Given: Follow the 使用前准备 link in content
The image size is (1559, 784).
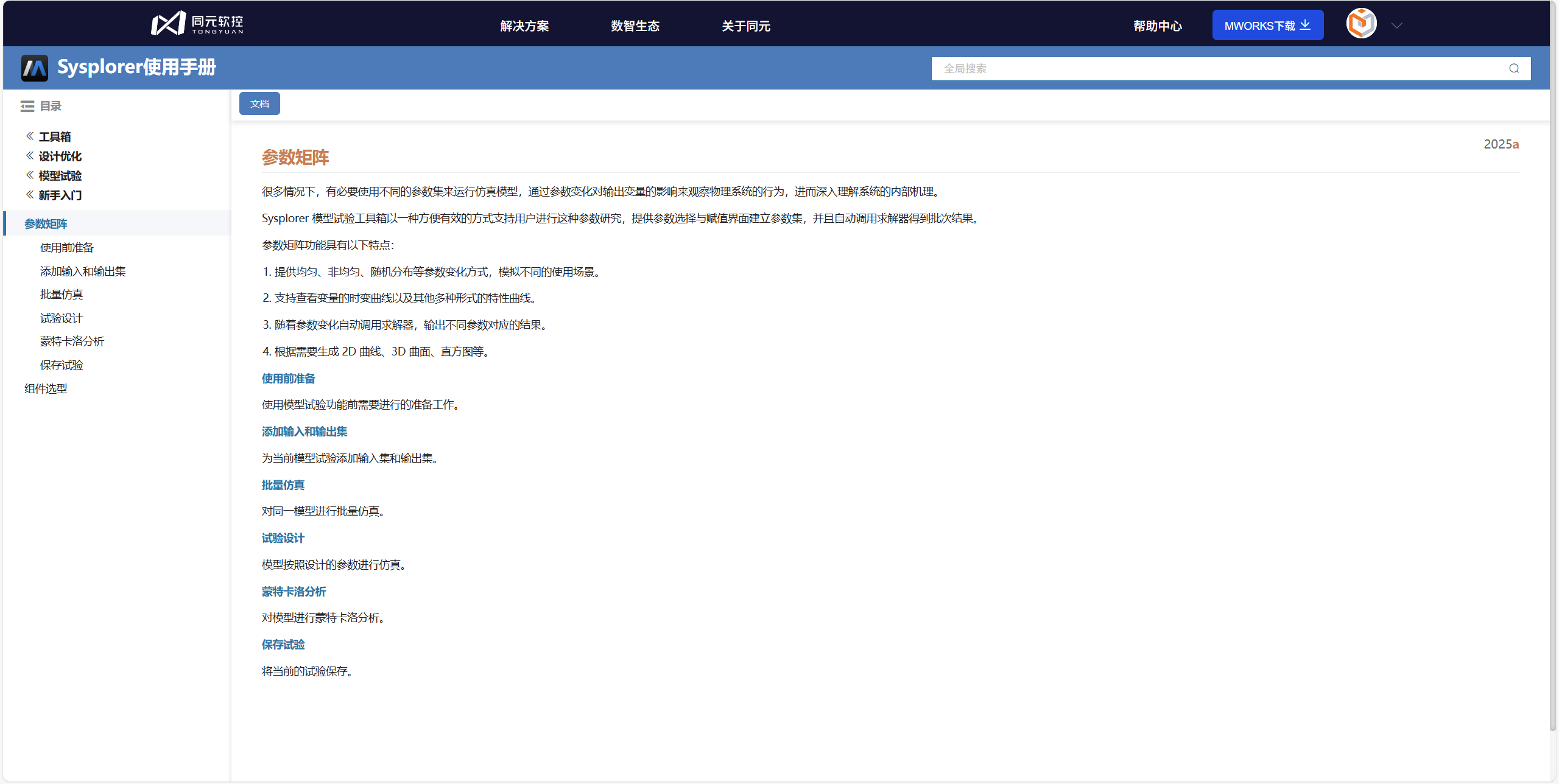Looking at the screenshot, I should coord(289,378).
